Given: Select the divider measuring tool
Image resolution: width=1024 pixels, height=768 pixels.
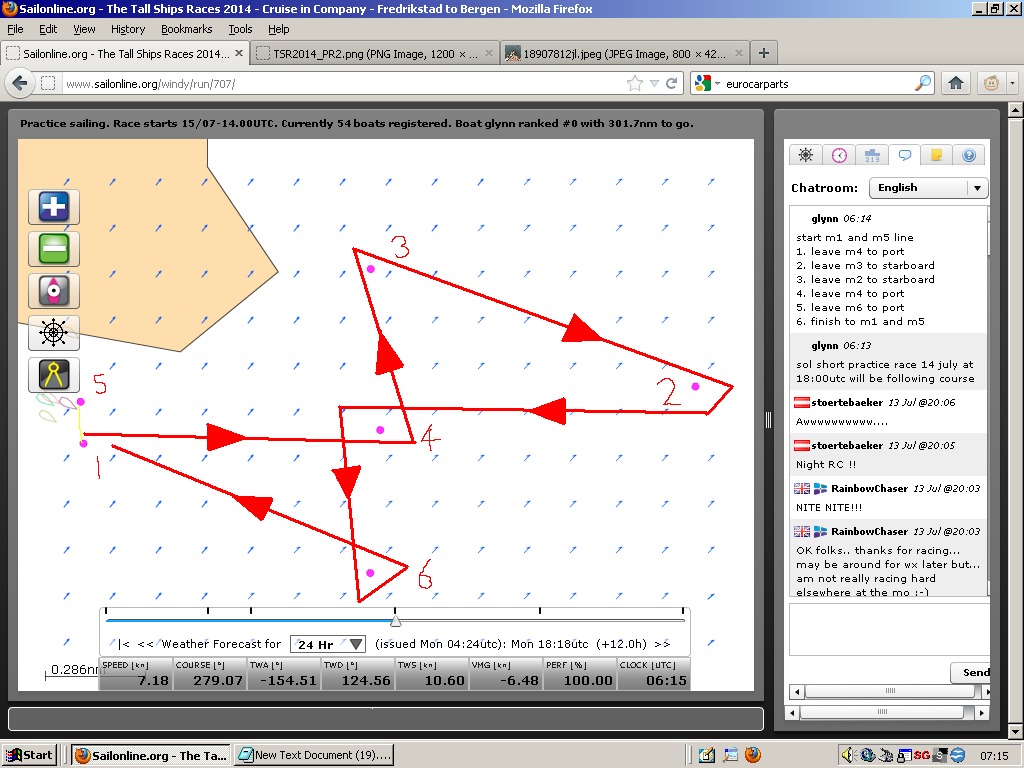Looking at the screenshot, I should click(x=54, y=375).
